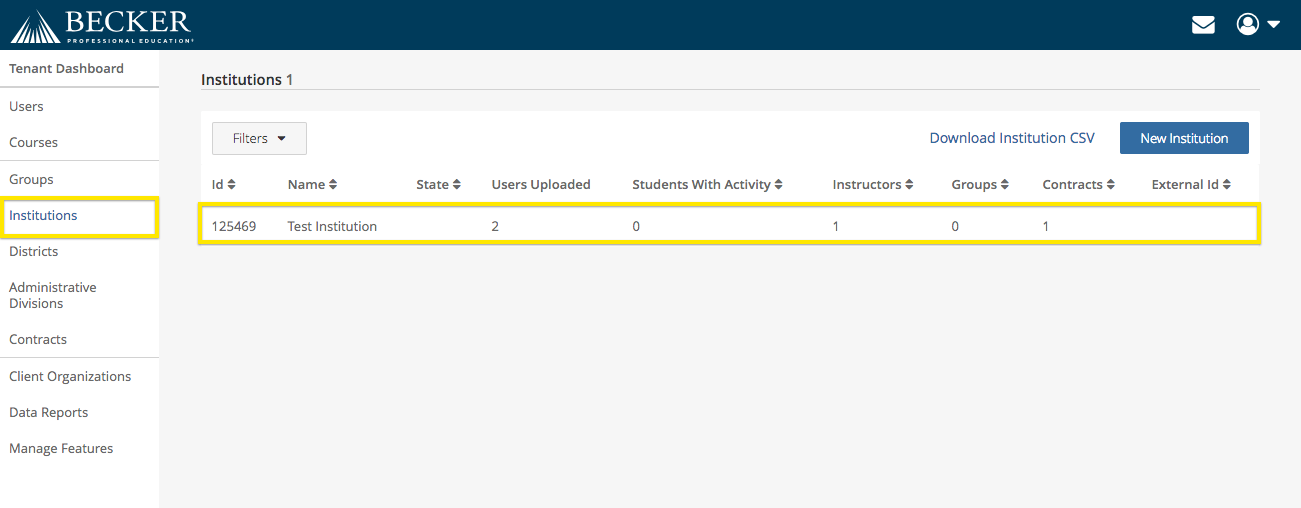Image resolution: width=1301 pixels, height=508 pixels.
Task: Click the New Institution button
Action: tap(1184, 138)
